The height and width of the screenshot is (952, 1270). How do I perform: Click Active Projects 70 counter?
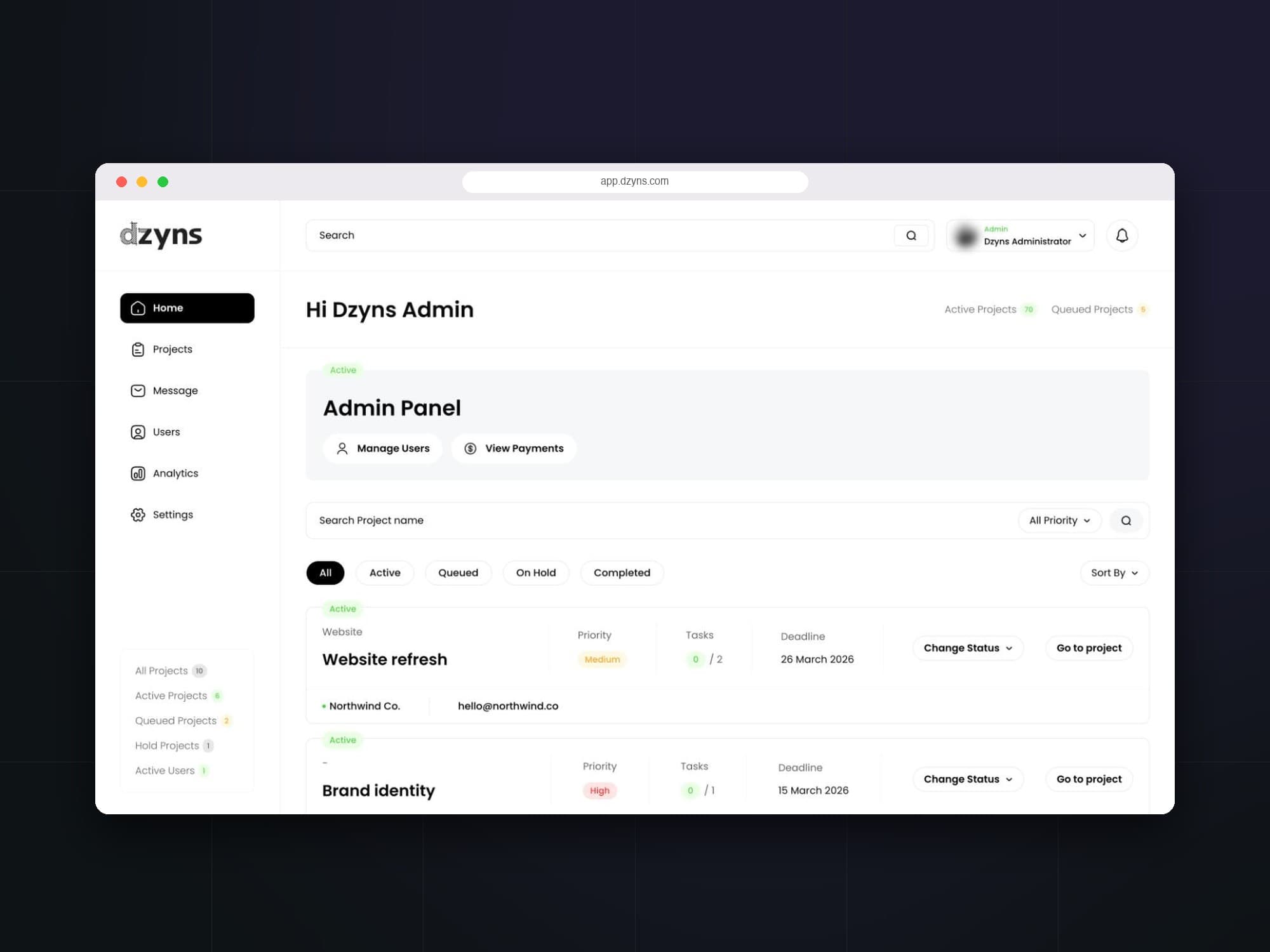(x=990, y=310)
